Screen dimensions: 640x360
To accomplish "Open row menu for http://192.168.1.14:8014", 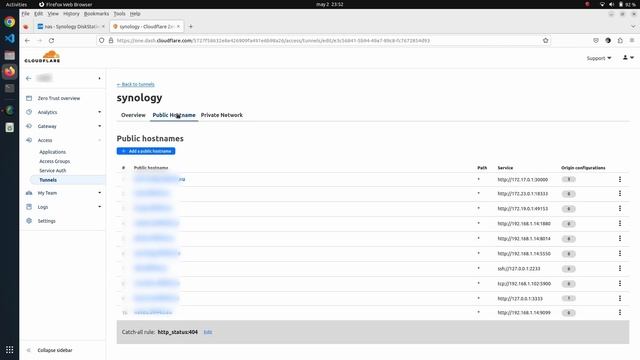I will point(620,238).
